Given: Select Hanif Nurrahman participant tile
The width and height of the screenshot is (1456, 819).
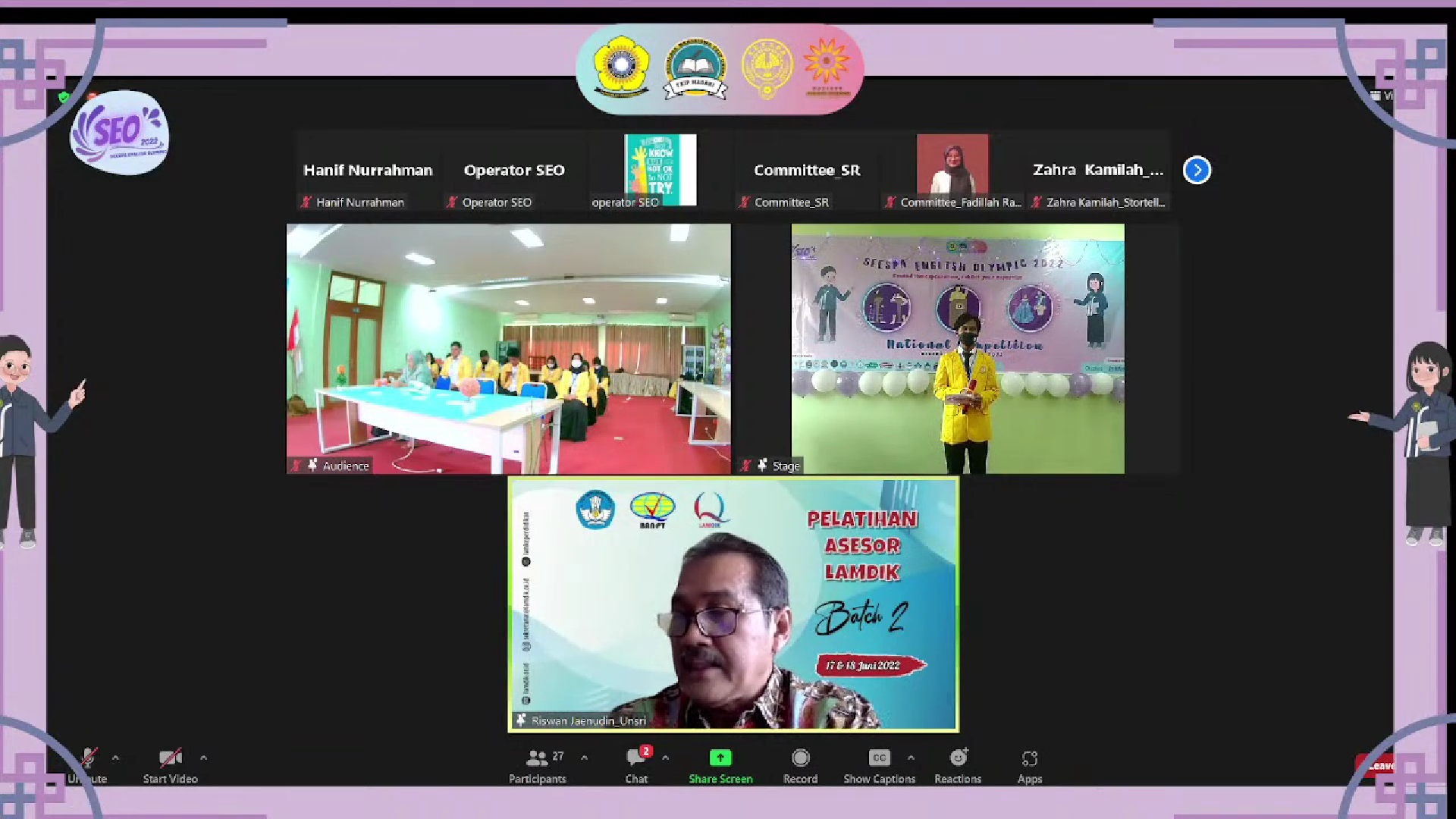Looking at the screenshot, I should 368,172.
